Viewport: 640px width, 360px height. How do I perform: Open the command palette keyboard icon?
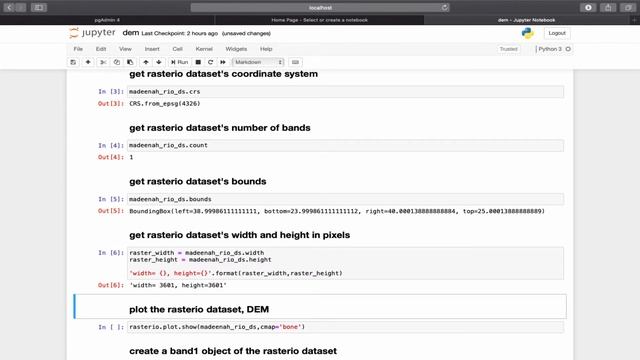pyautogui.click(x=295, y=62)
